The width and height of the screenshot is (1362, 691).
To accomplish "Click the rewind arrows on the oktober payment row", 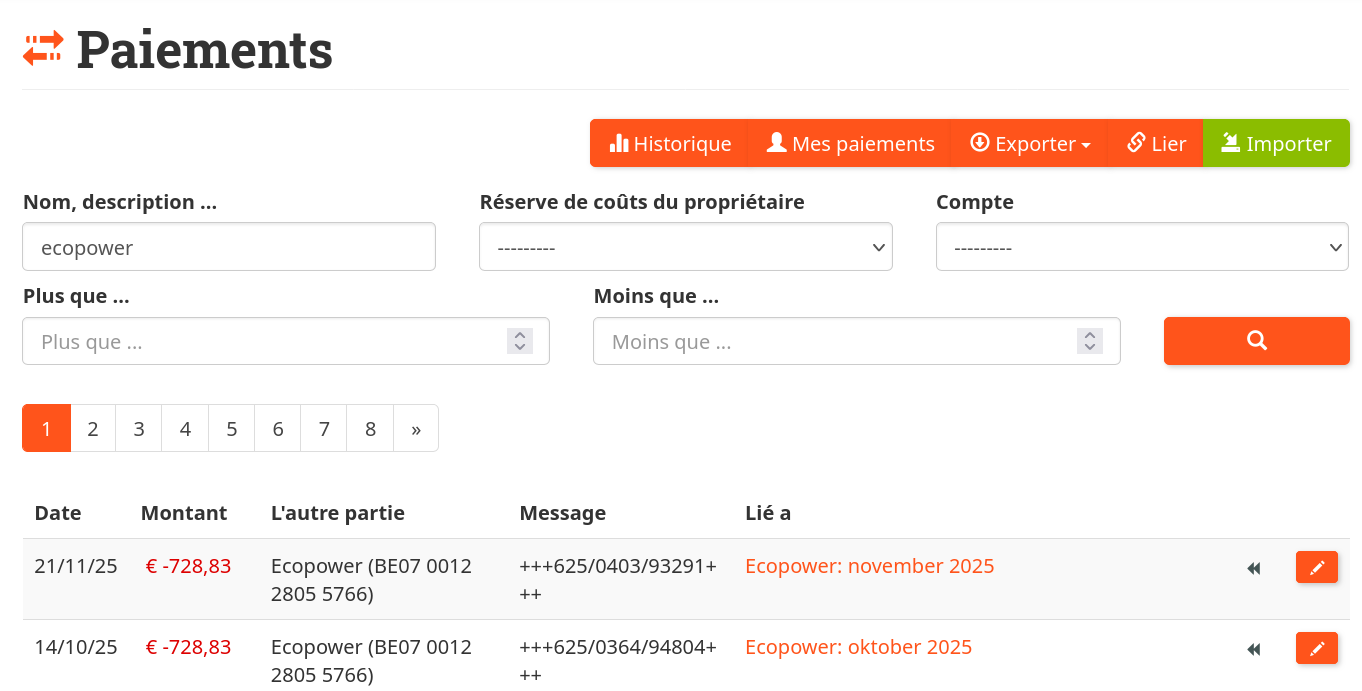I will point(1253,648).
